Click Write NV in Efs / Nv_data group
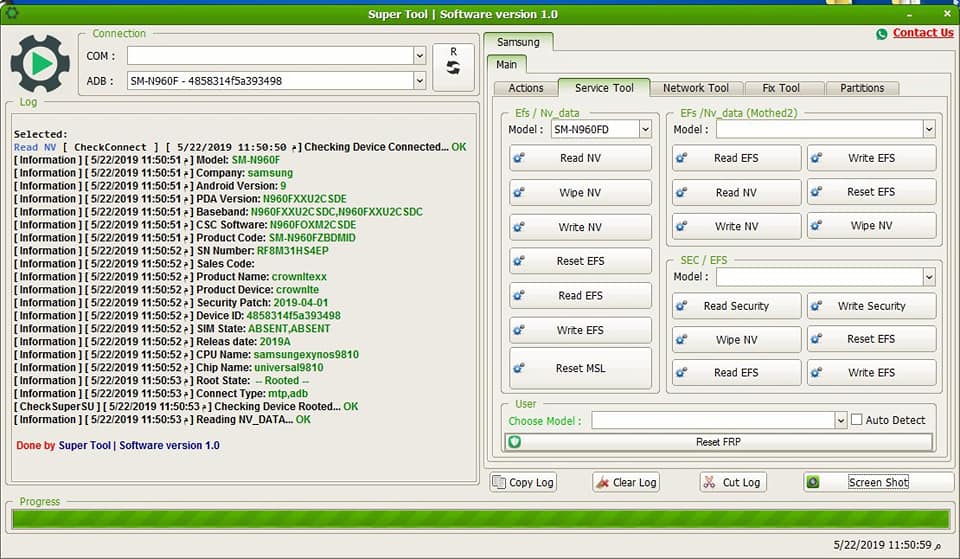This screenshot has width=960, height=559. pos(580,227)
